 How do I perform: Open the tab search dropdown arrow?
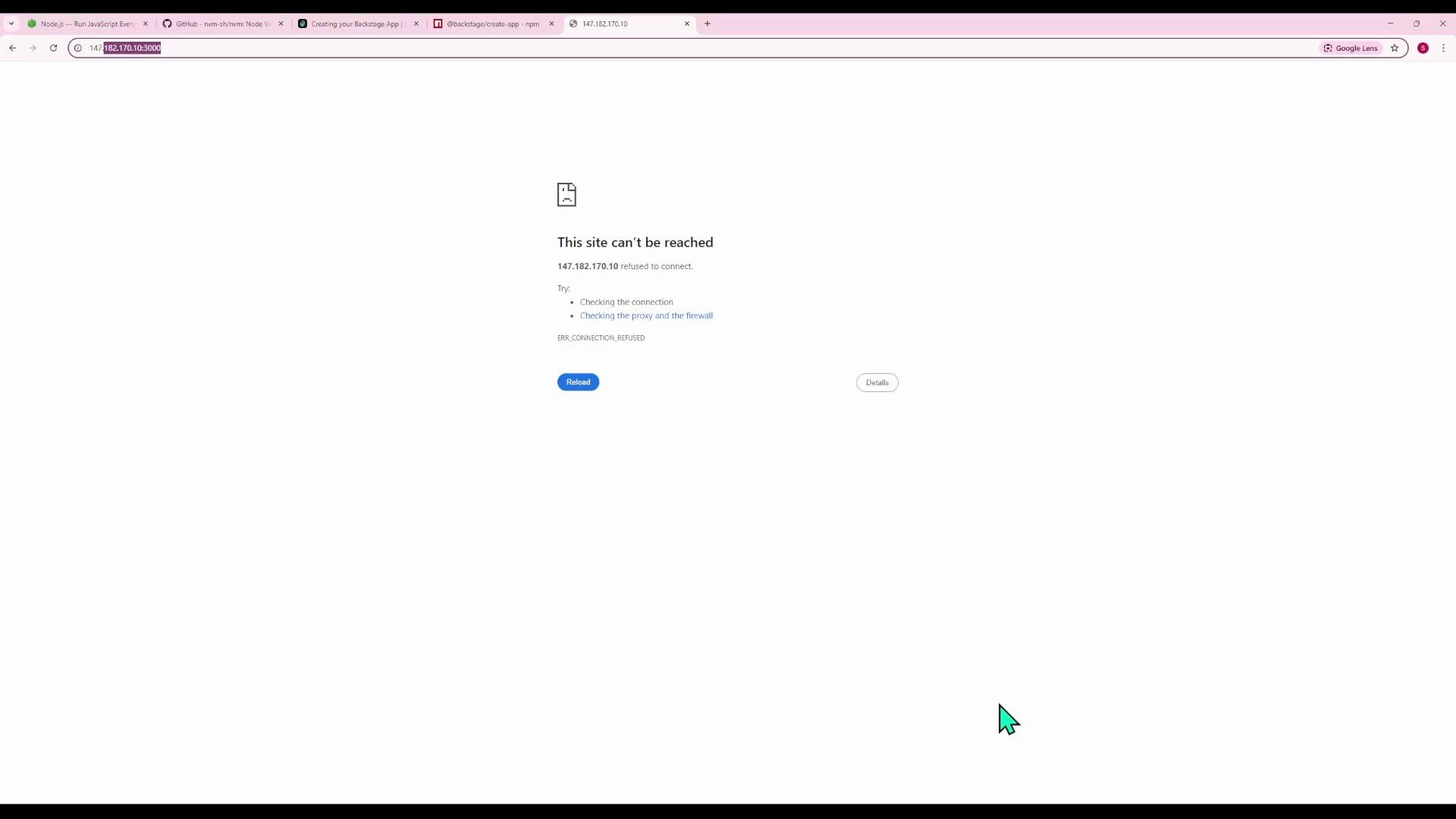tap(11, 24)
